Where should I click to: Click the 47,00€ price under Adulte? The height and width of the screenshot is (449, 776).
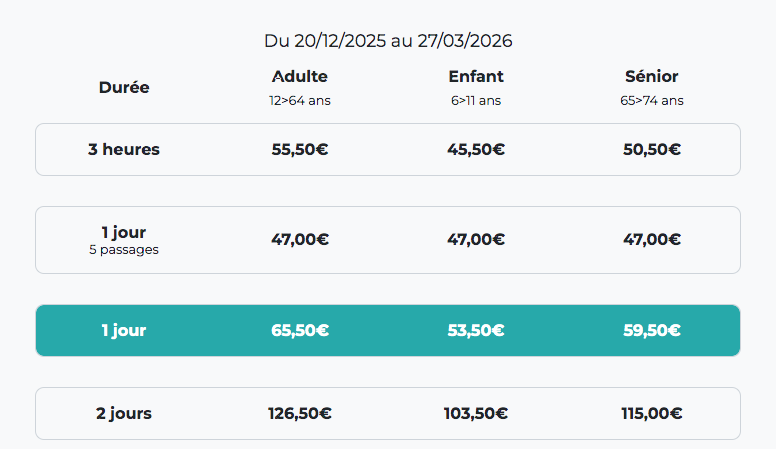[x=300, y=240]
